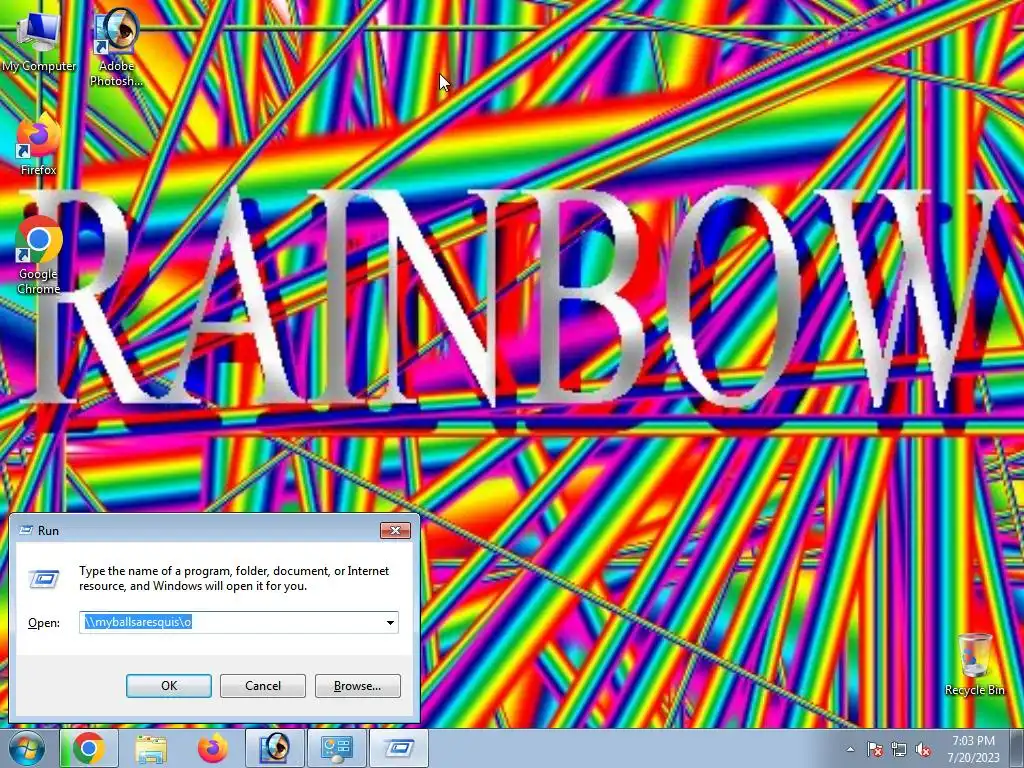Open the My Computer desktop icon
This screenshot has height=768, width=1024.
[x=38, y=40]
